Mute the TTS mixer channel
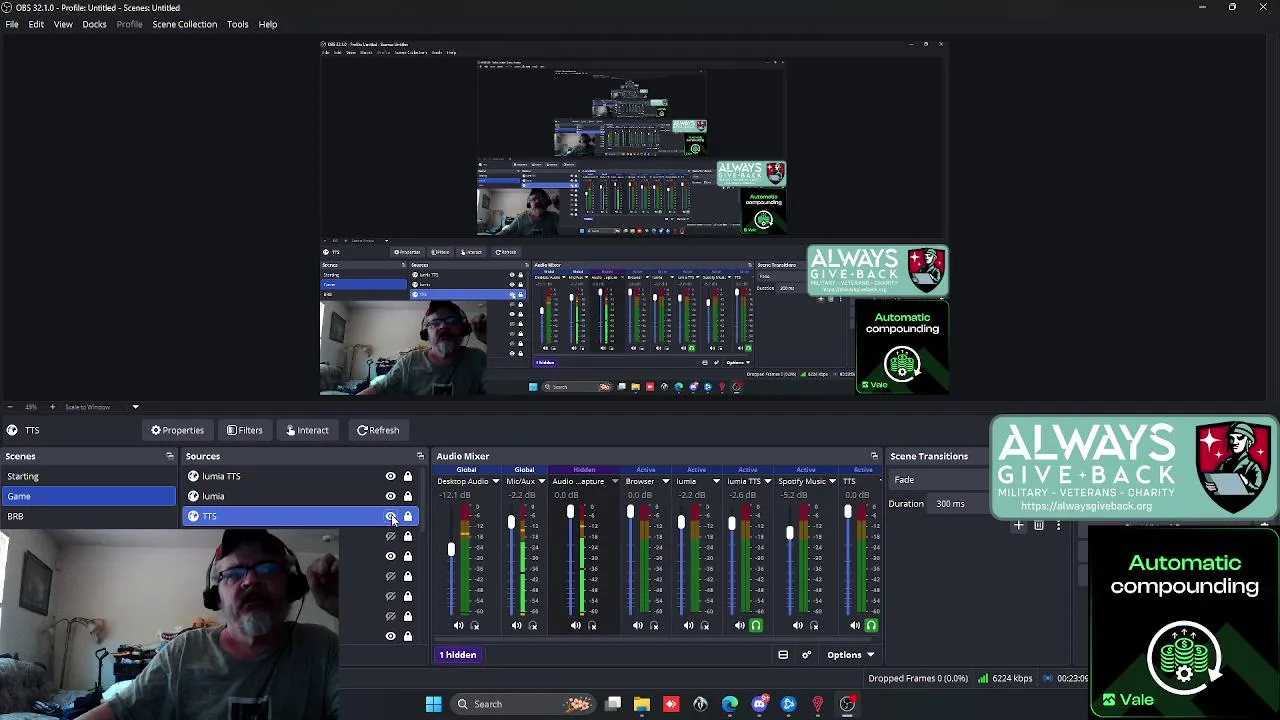Viewport: 1280px width, 720px height. [855, 626]
